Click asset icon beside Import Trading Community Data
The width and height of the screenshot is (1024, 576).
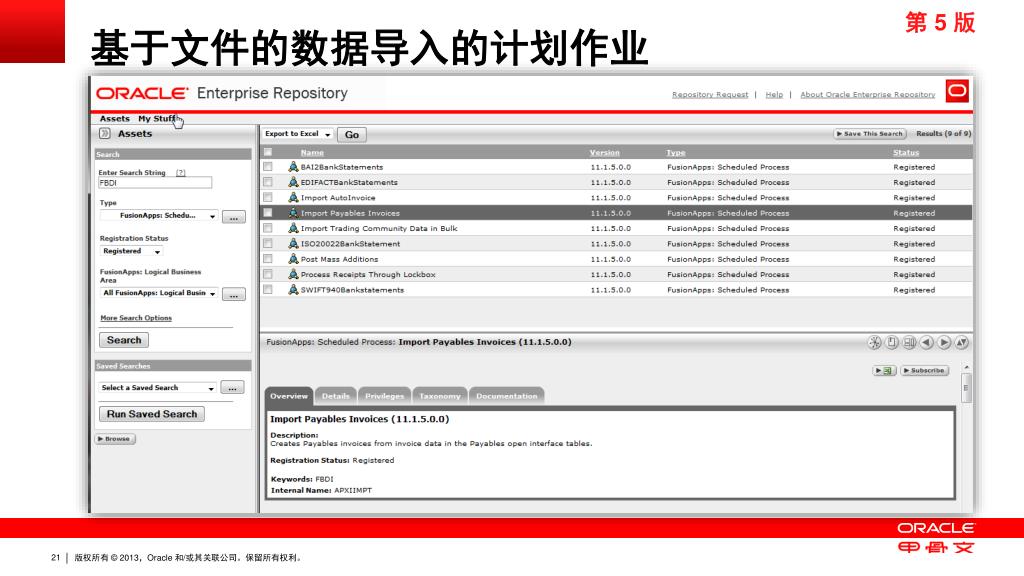(293, 228)
